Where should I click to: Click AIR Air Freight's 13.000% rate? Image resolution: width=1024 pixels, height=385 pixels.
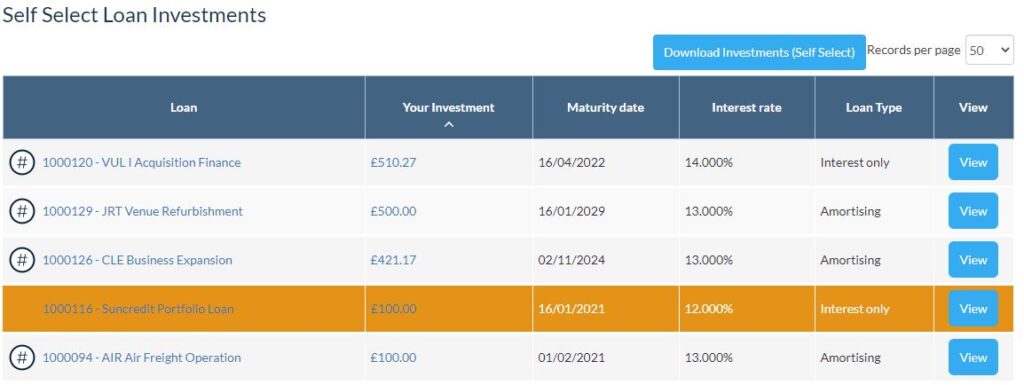[x=709, y=358]
